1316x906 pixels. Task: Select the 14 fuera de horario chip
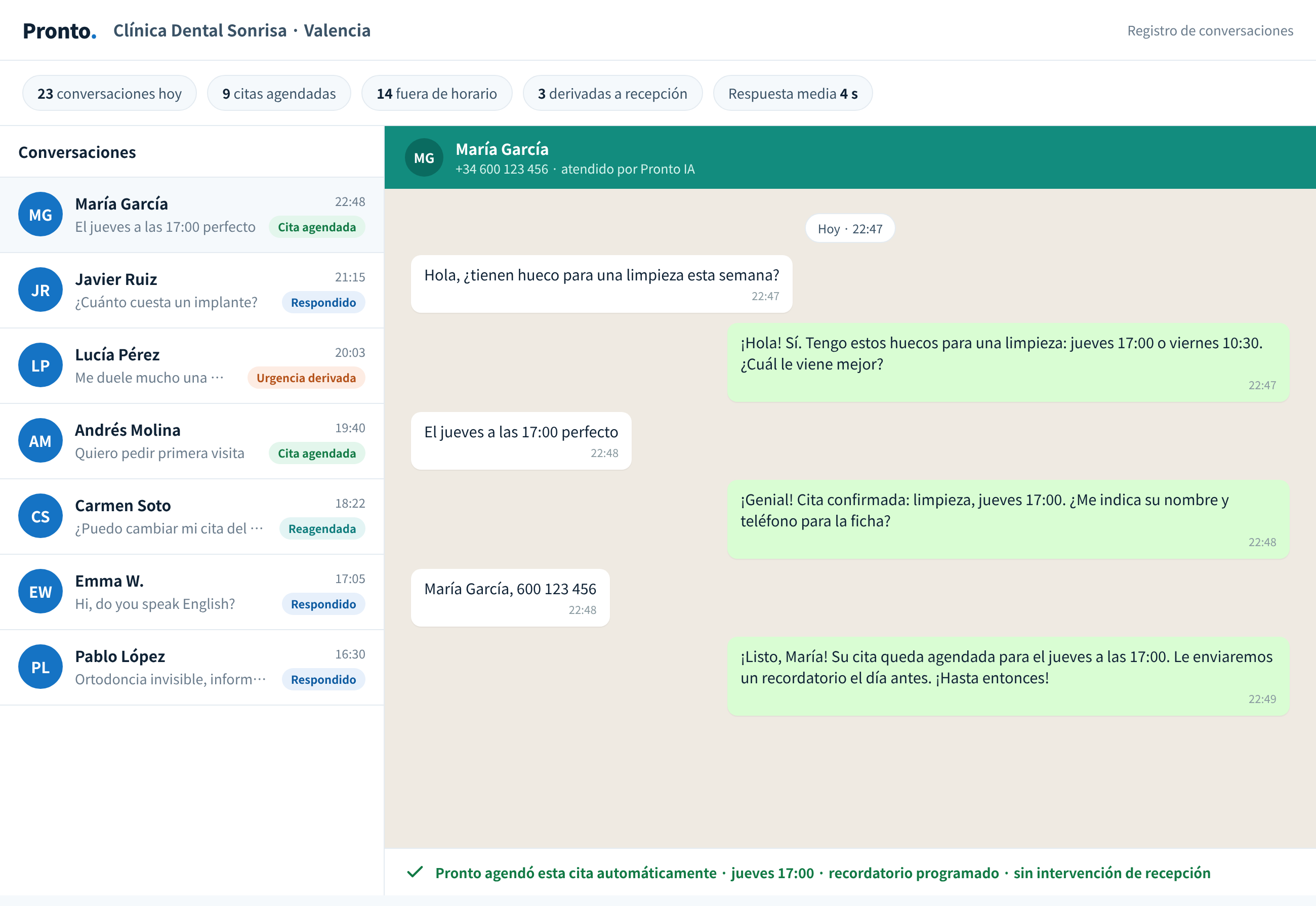[437, 93]
